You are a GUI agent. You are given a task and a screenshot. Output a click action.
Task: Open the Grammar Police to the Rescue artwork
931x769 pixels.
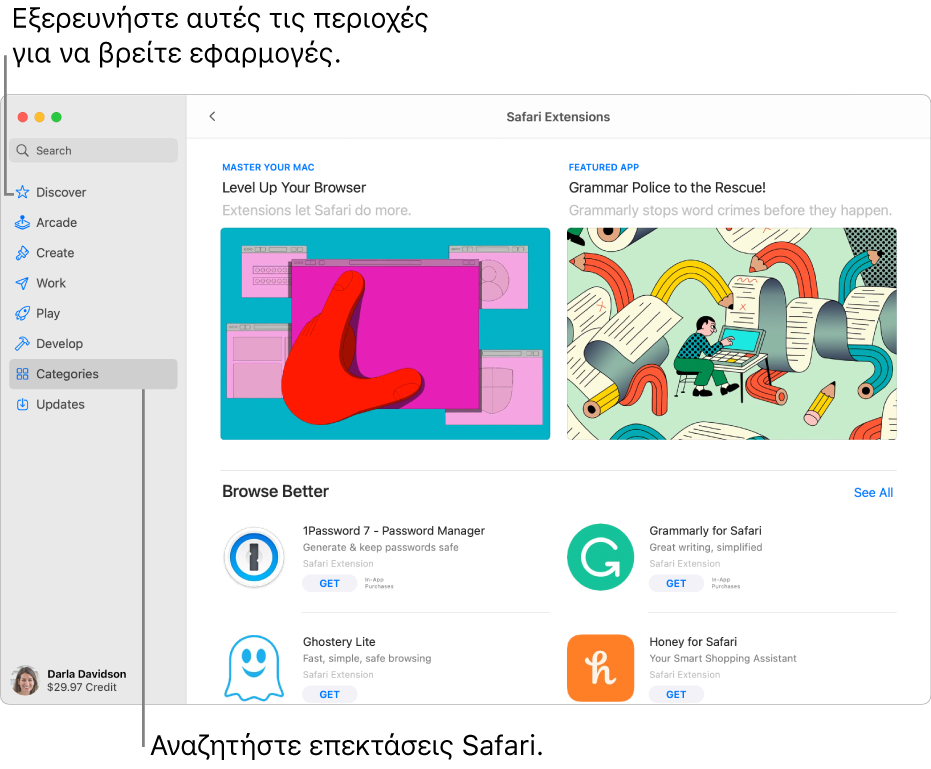coord(732,334)
